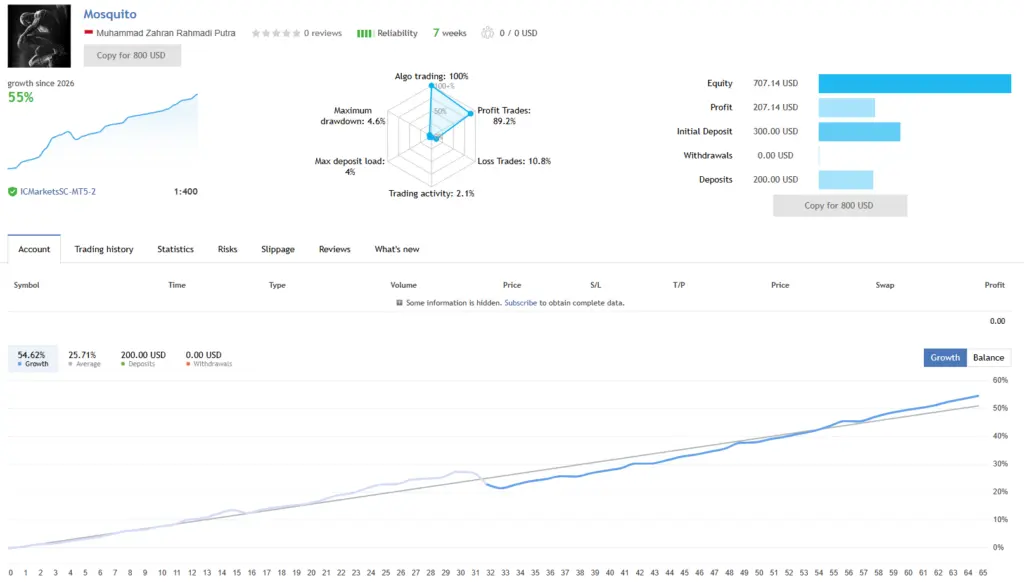The height and width of the screenshot is (583, 1024).
Task: Click the Swap column header
Action: (x=885, y=285)
